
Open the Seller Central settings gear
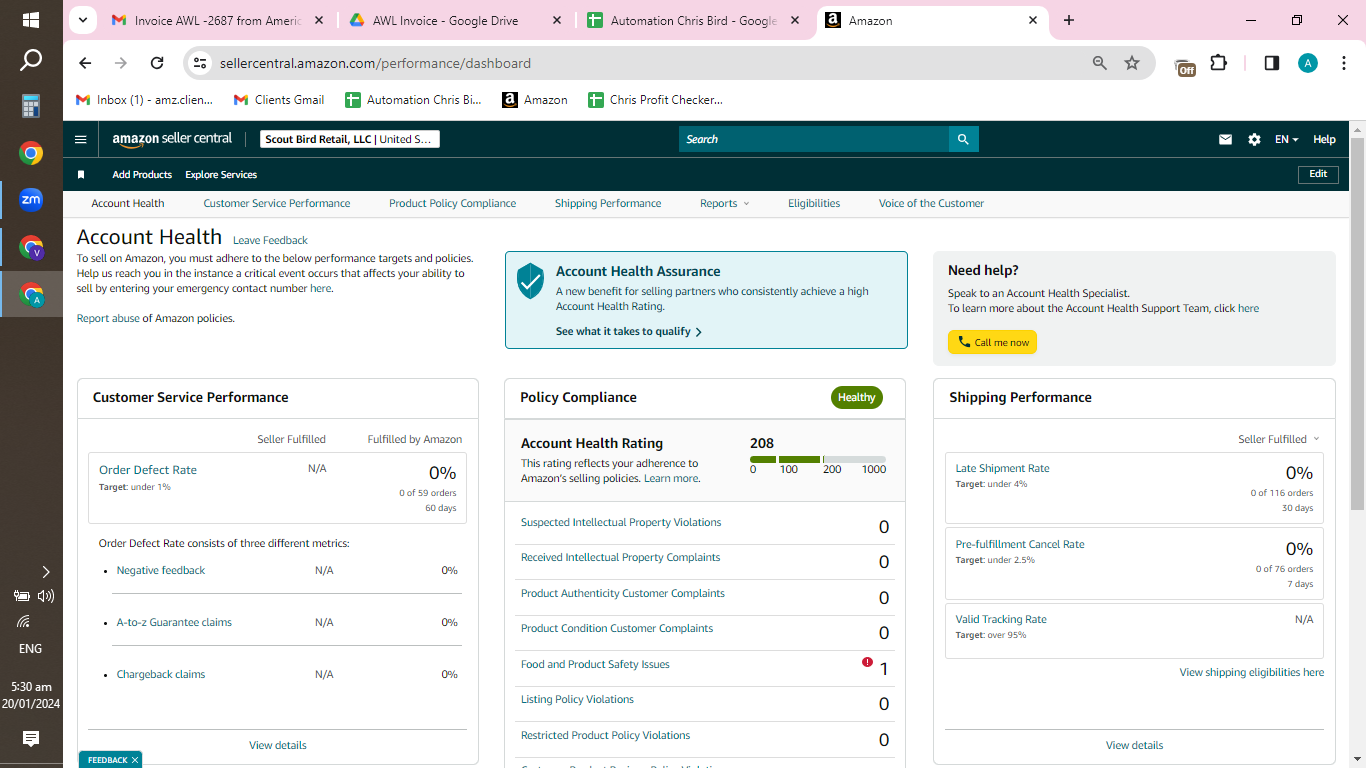click(1254, 139)
